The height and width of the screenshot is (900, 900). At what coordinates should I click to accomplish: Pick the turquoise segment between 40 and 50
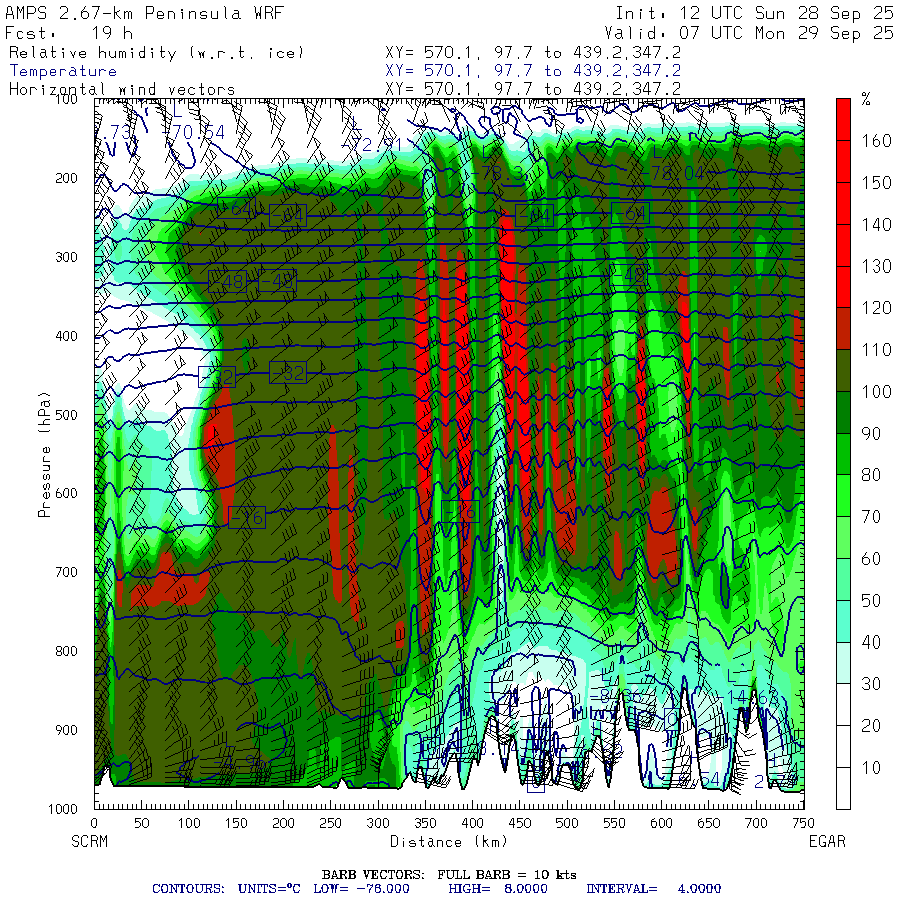coord(843,622)
